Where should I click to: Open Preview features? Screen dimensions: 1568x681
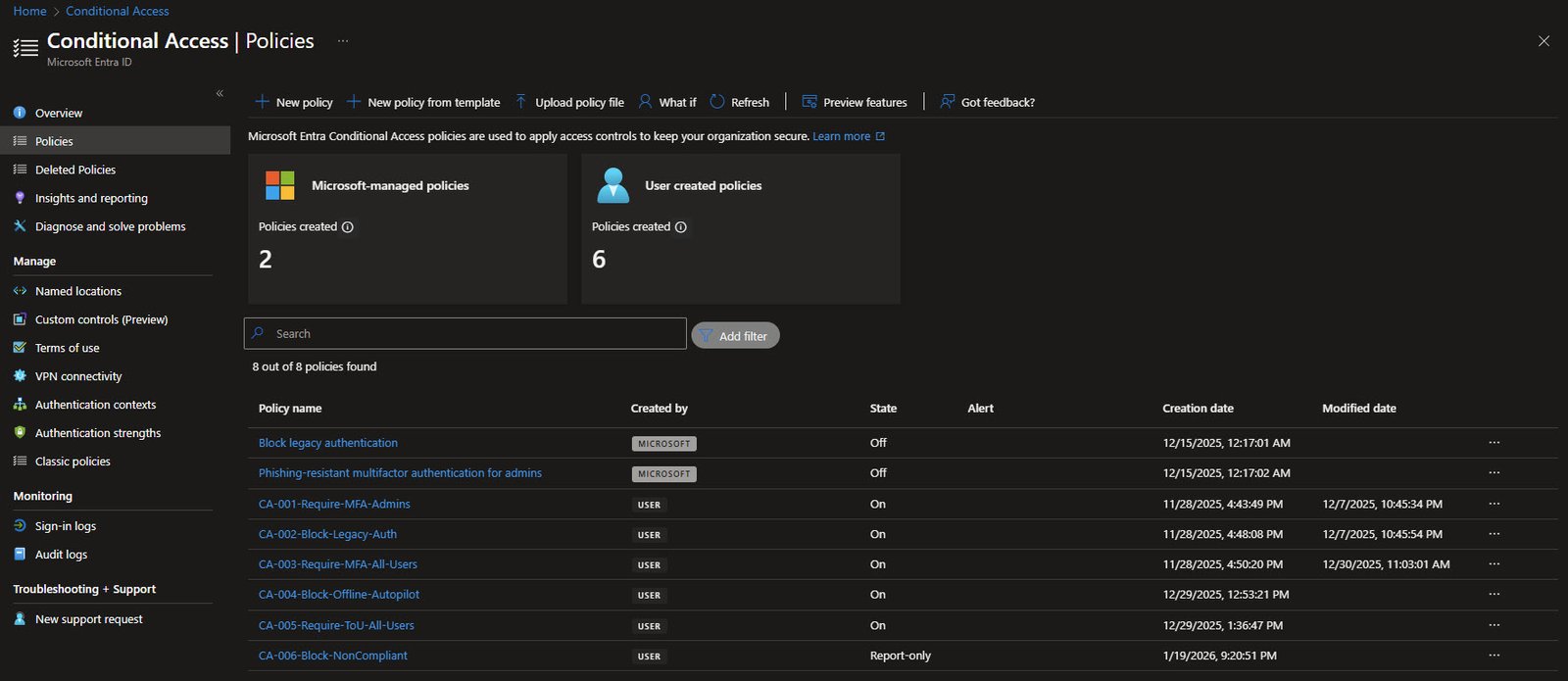click(855, 102)
